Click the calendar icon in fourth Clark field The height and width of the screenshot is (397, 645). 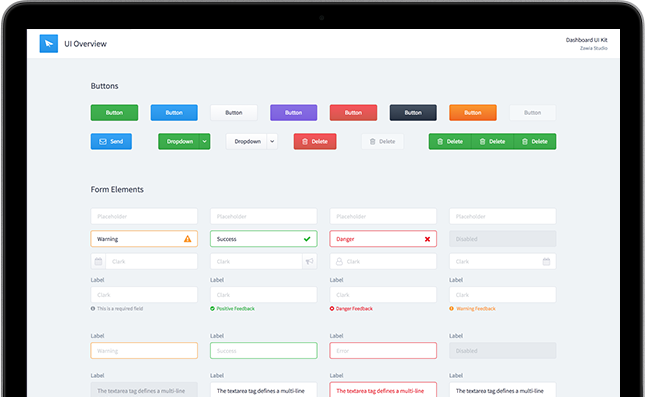click(546, 261)
